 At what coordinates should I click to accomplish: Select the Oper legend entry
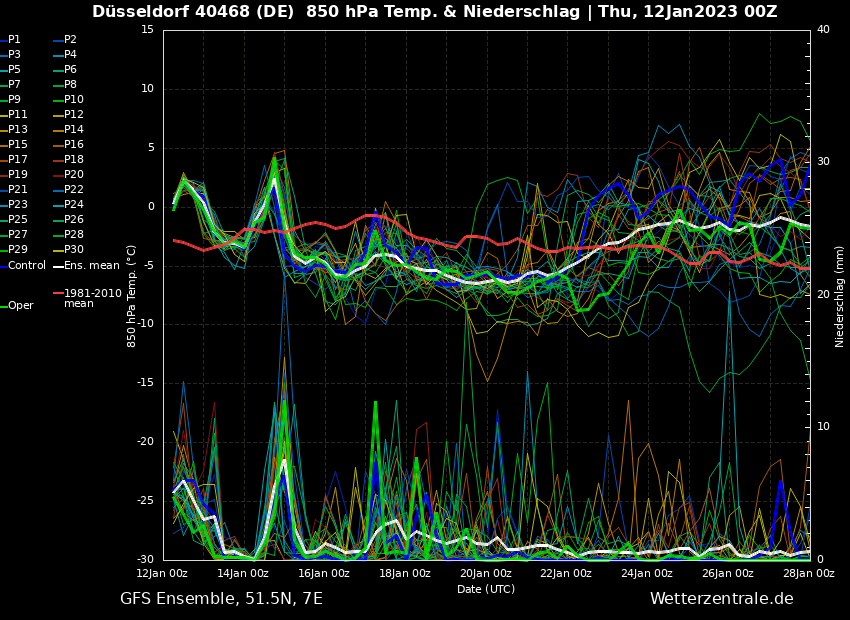pos(21,306)
